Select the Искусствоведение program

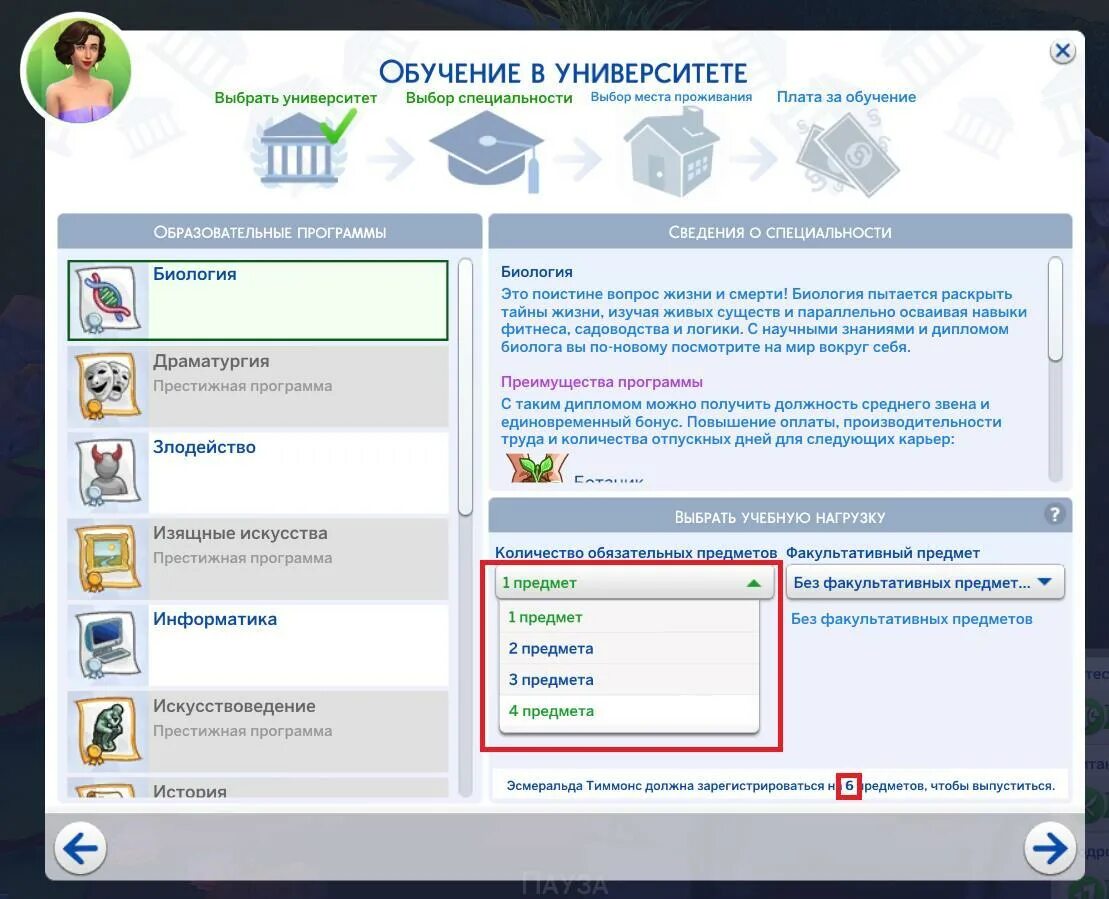tap(258, 731)
